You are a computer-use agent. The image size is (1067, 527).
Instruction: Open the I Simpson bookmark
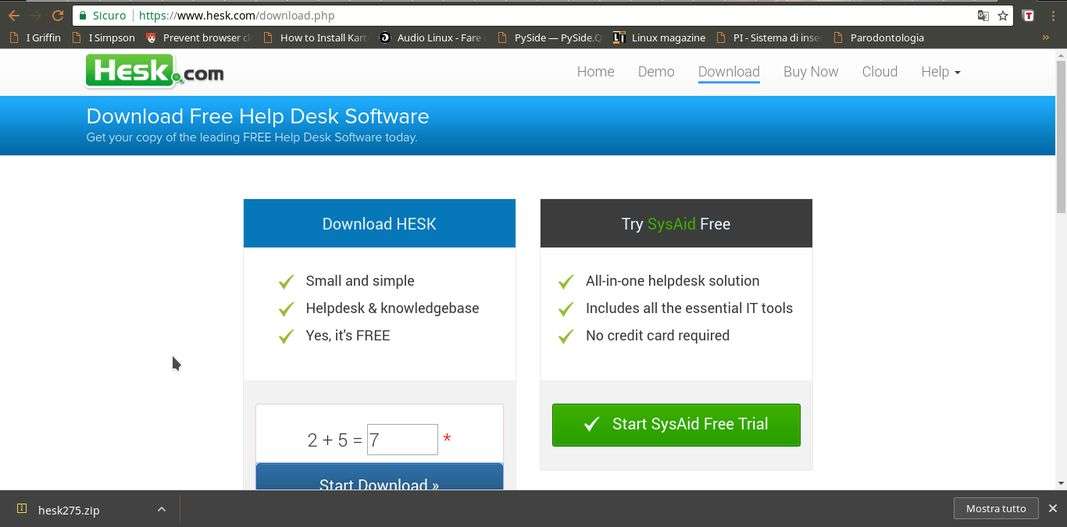click(103, 38)
